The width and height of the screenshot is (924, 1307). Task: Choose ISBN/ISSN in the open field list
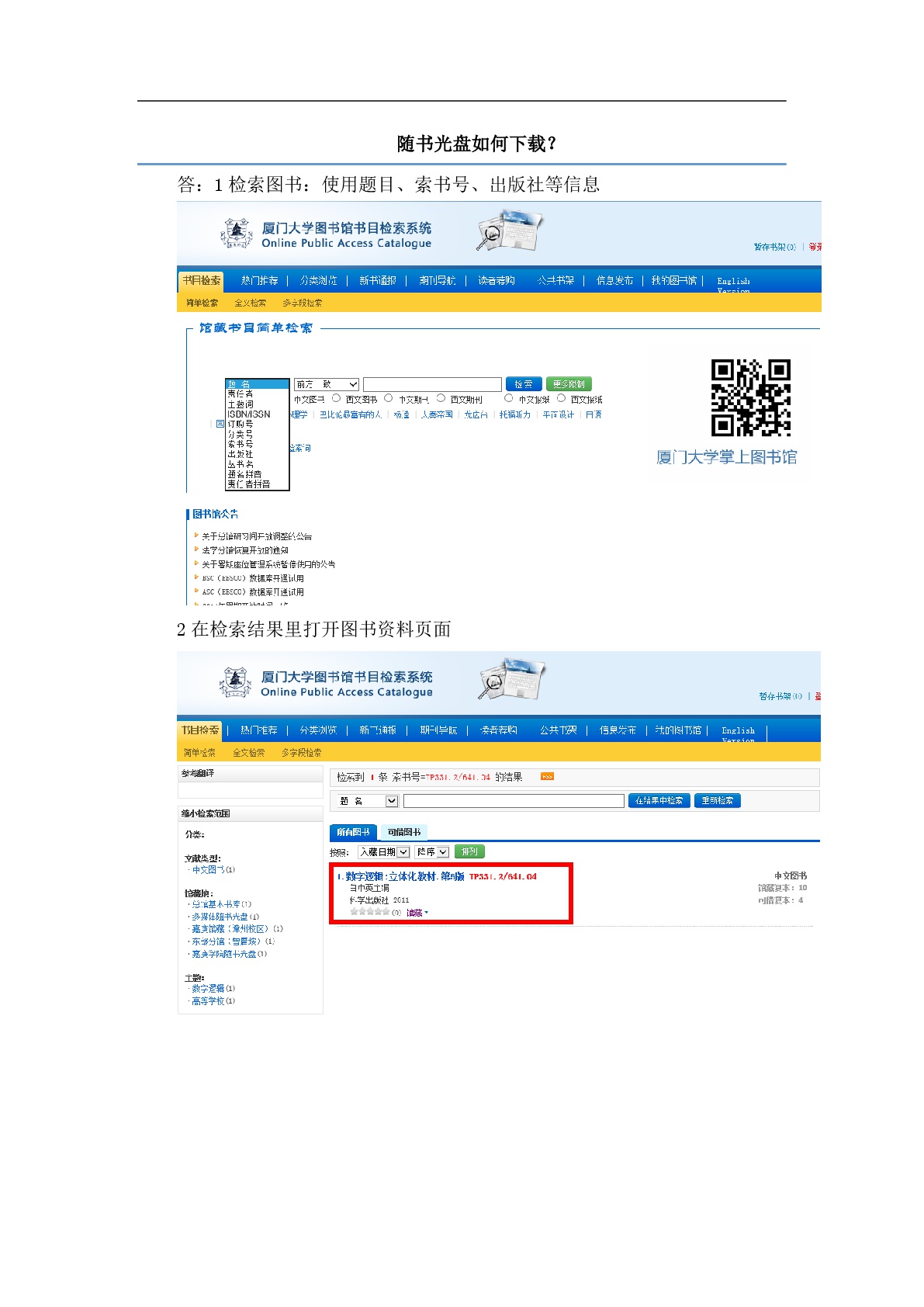[249, 414]
